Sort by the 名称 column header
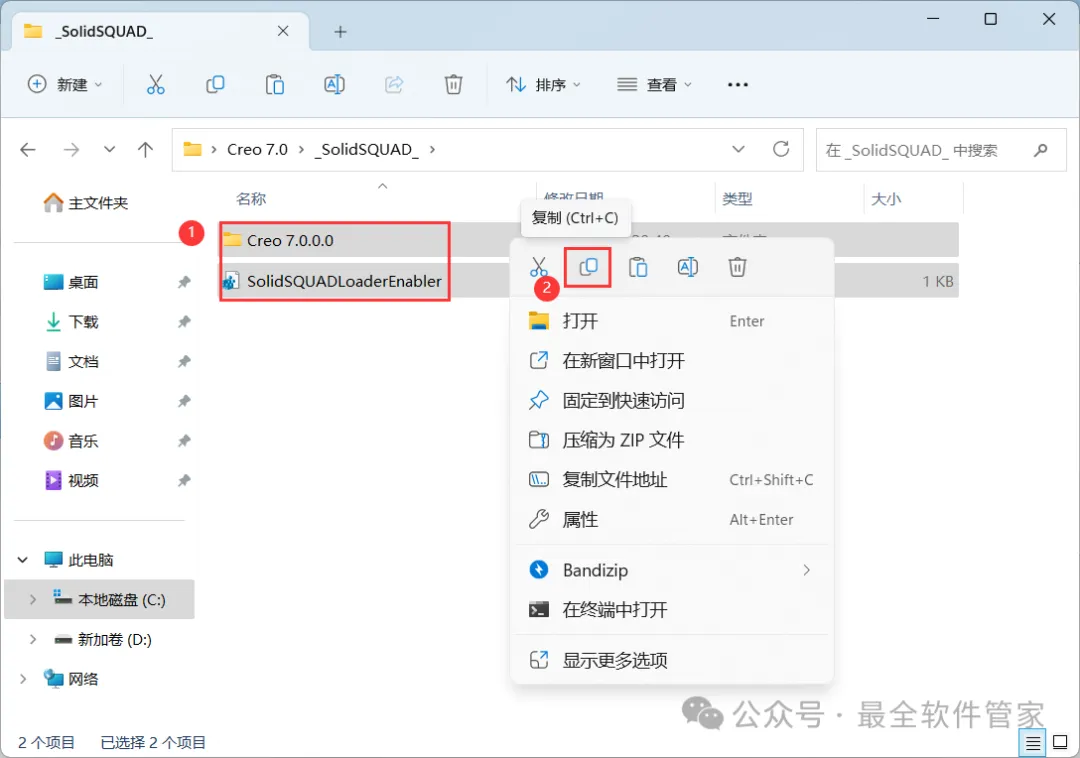 click(251, 199)
